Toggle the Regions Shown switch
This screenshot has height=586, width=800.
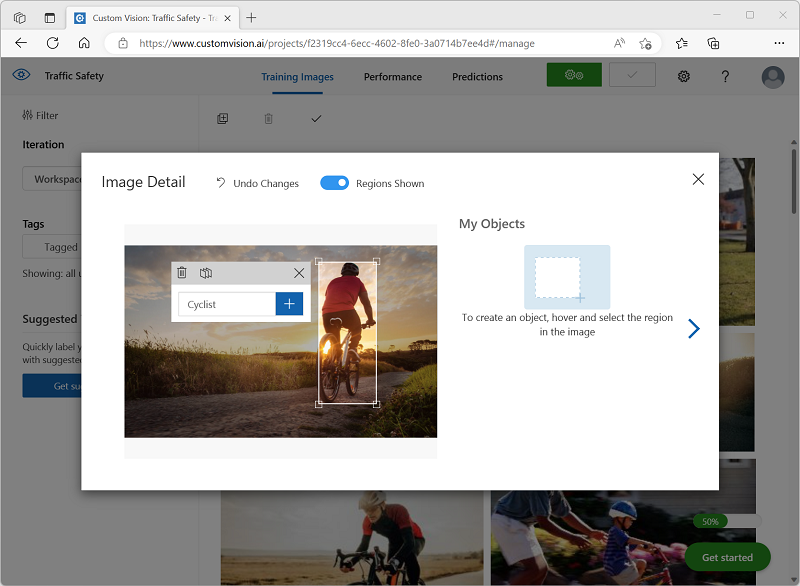coord(334,183)
